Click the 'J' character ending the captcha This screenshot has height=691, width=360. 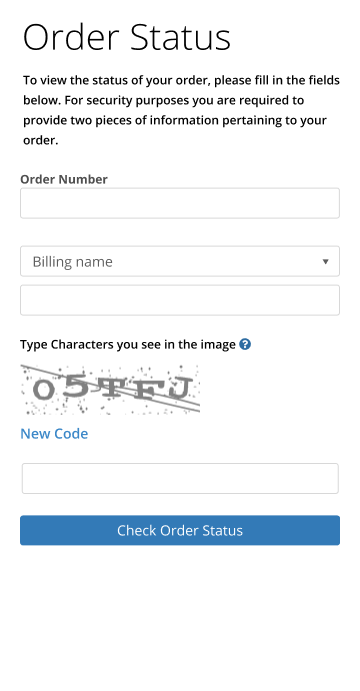[178, 389]
